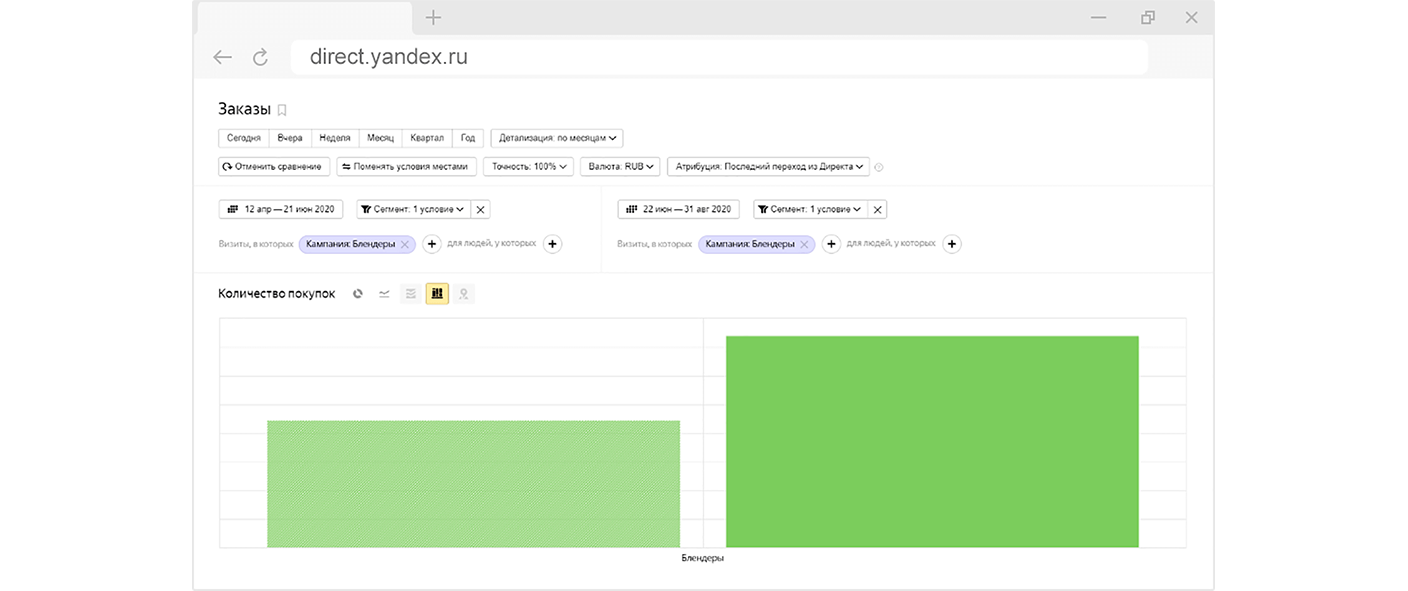This screenshot has height=591, width=1408.
Task: Clear the right period's Сегмент condition
Action: pyautogui.click(x=877, y=210)
